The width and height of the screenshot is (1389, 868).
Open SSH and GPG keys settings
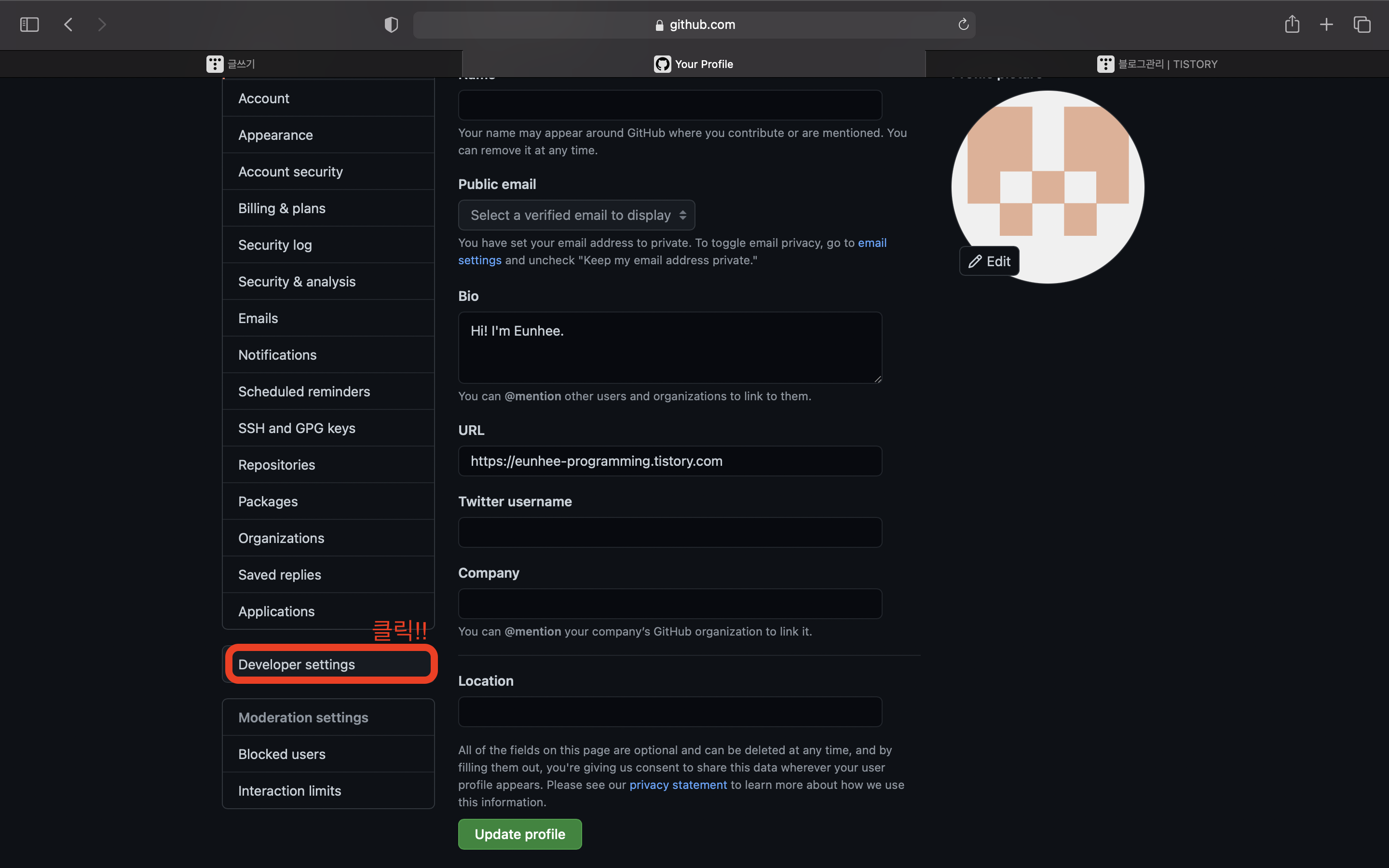click(x=297, y=428)
